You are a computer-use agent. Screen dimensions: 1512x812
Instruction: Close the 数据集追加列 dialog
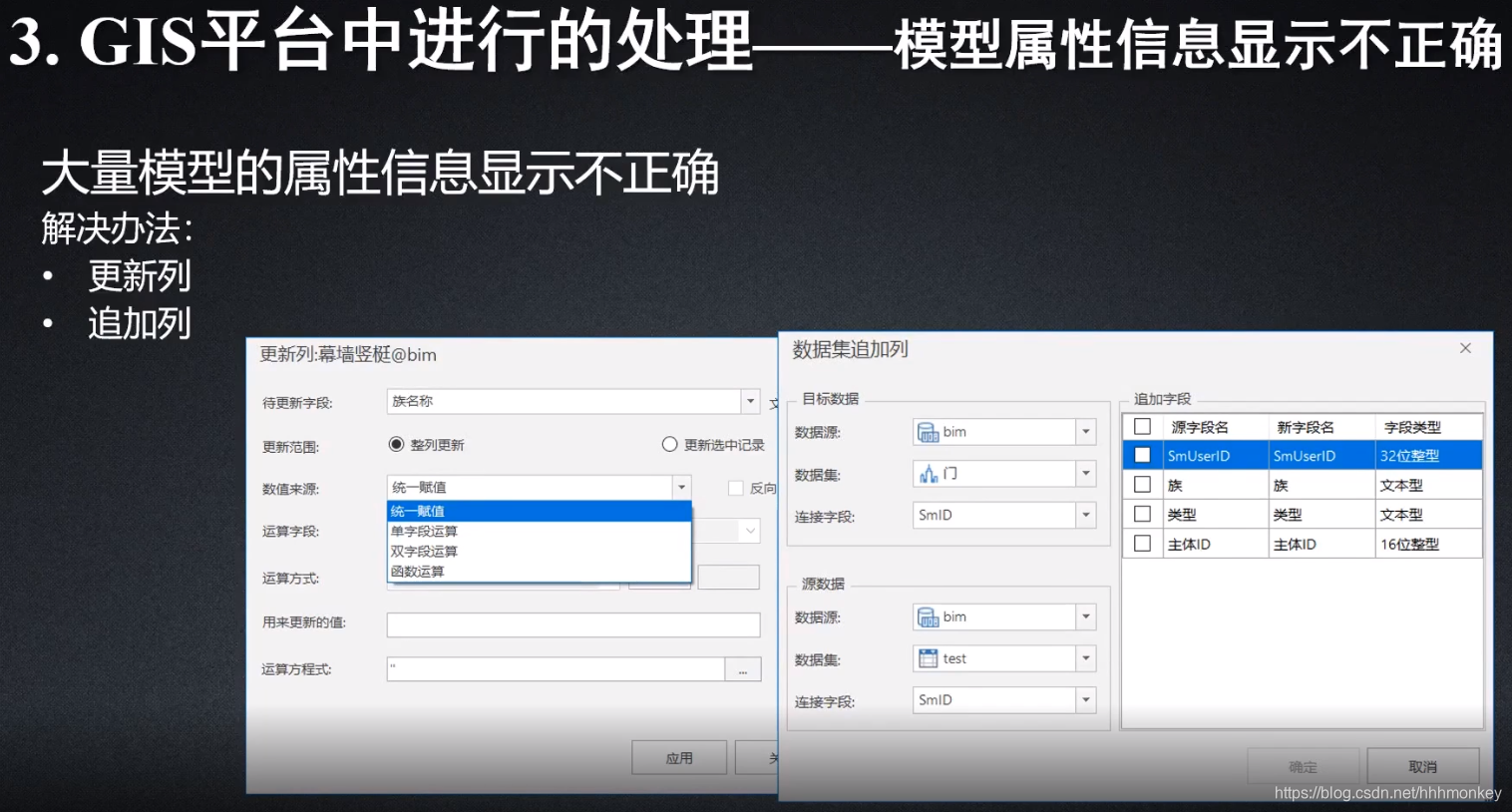1465,348
